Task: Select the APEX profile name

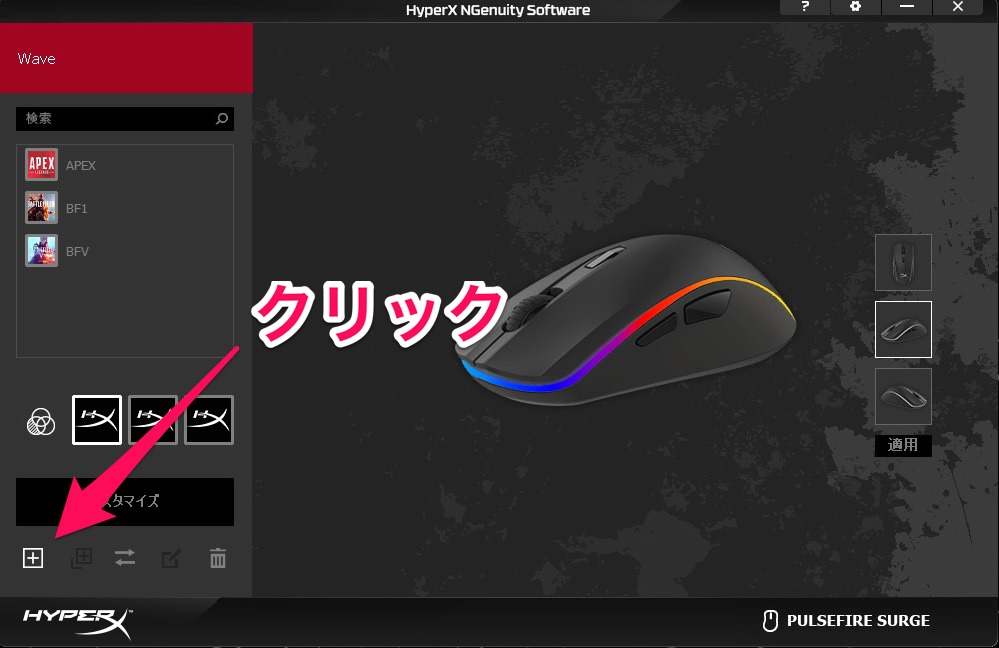Action: point(81,166)
